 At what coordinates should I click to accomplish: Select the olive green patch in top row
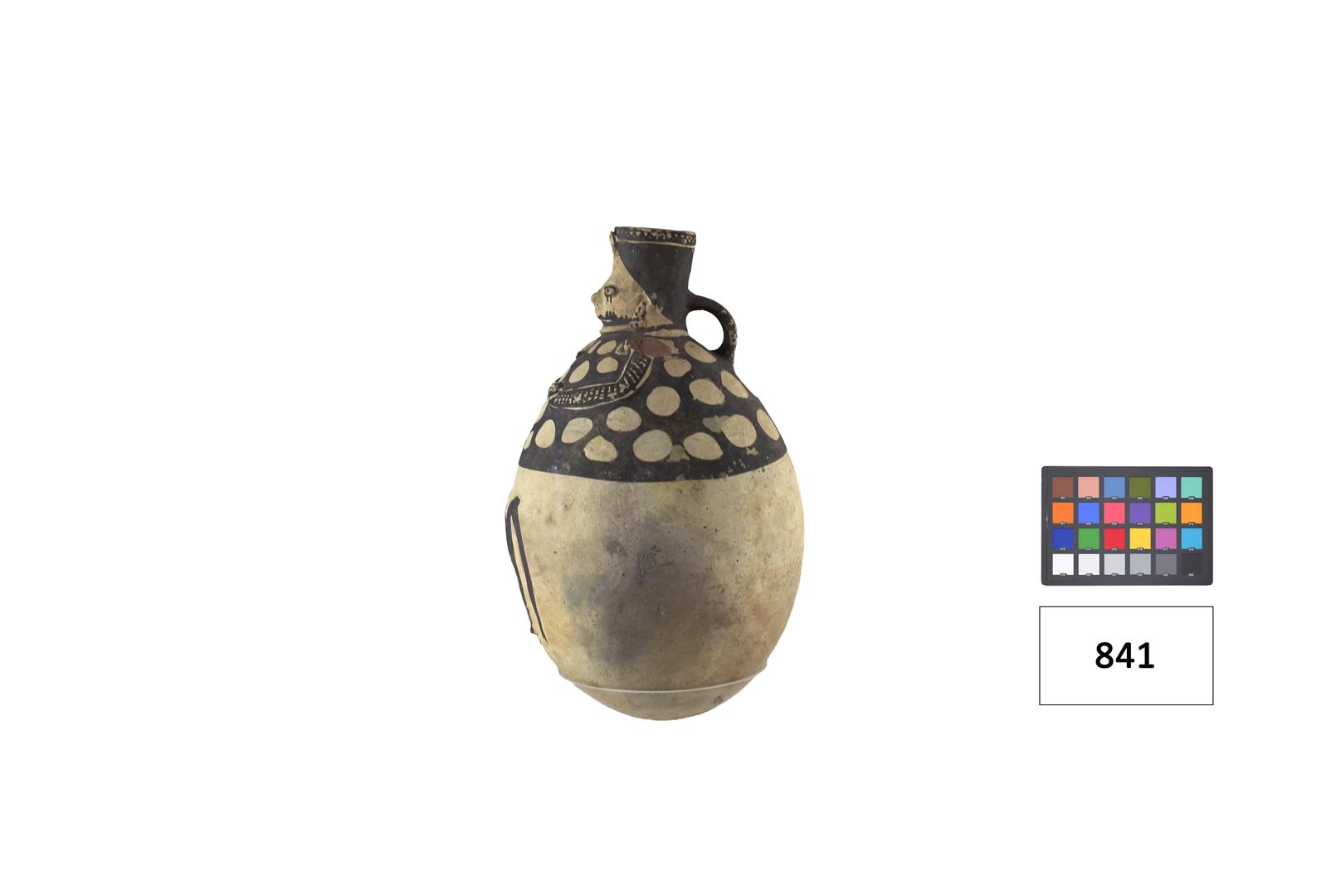(x=1140, y=487)
